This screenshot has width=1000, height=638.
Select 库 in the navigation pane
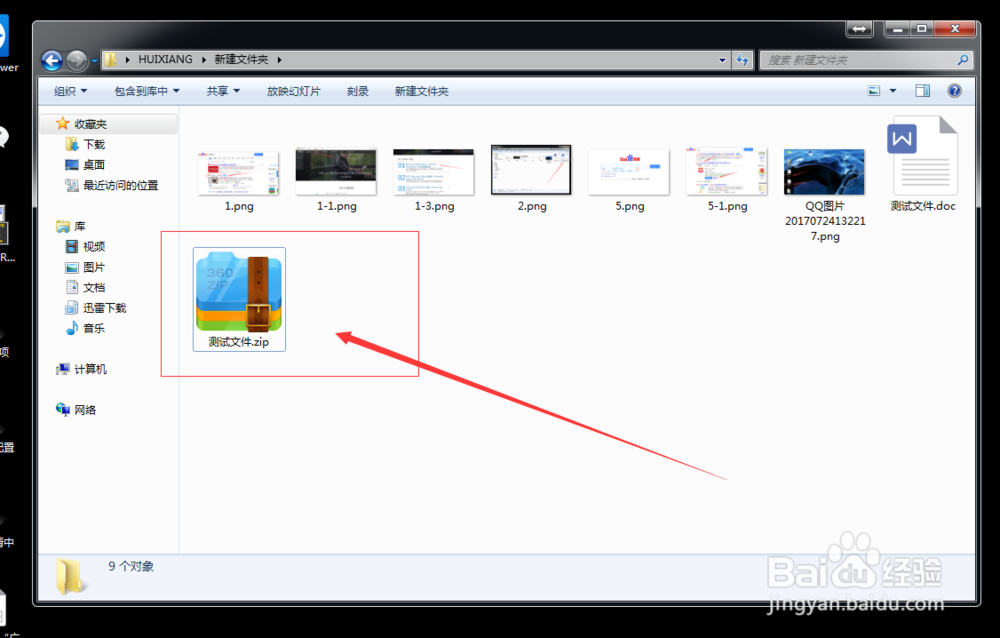click(x=79, y=226)
